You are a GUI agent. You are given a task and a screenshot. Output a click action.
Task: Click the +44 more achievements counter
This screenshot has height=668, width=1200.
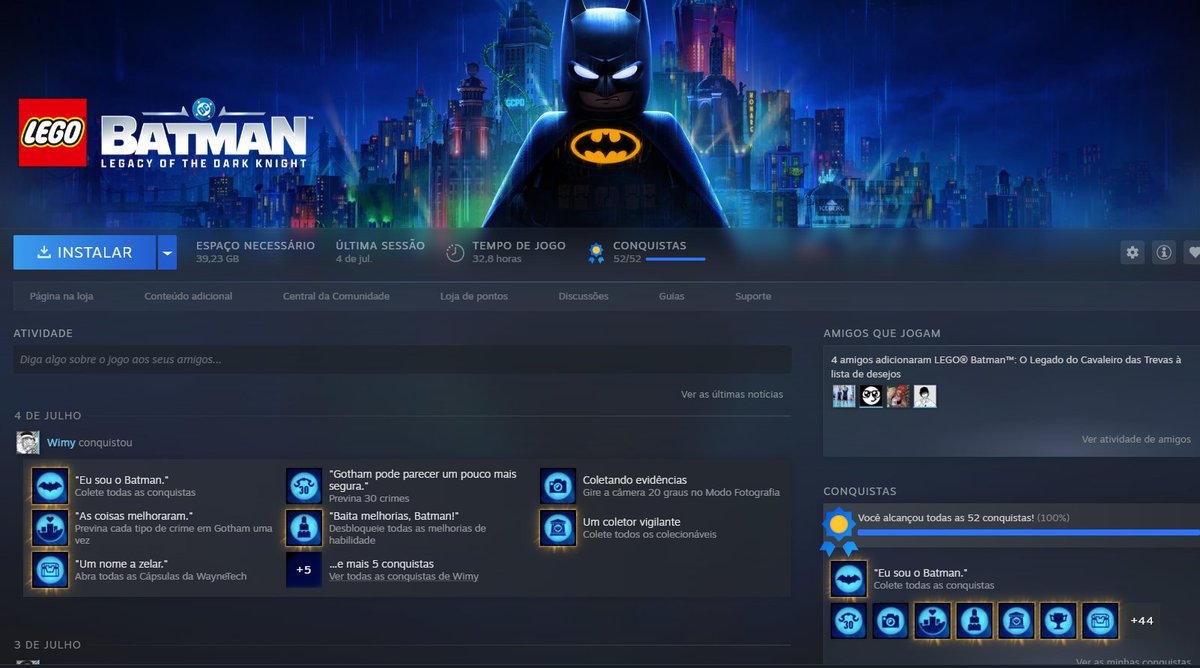tap(1142, 621)
